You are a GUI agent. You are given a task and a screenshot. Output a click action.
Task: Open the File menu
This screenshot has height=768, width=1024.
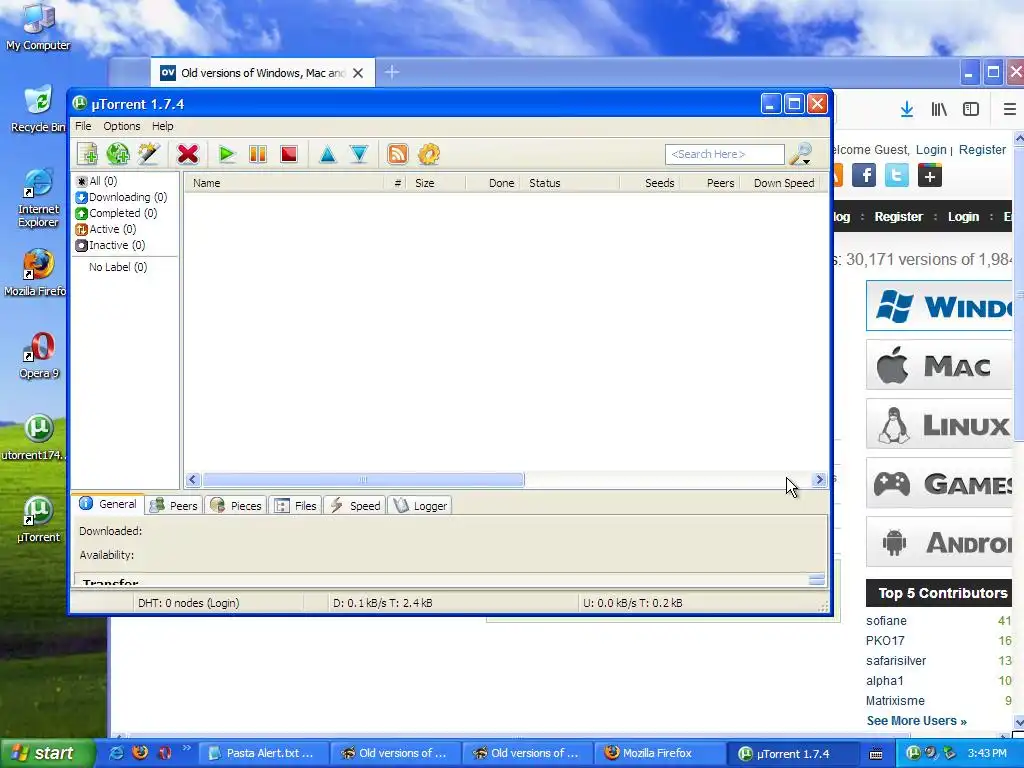(83, 126)
